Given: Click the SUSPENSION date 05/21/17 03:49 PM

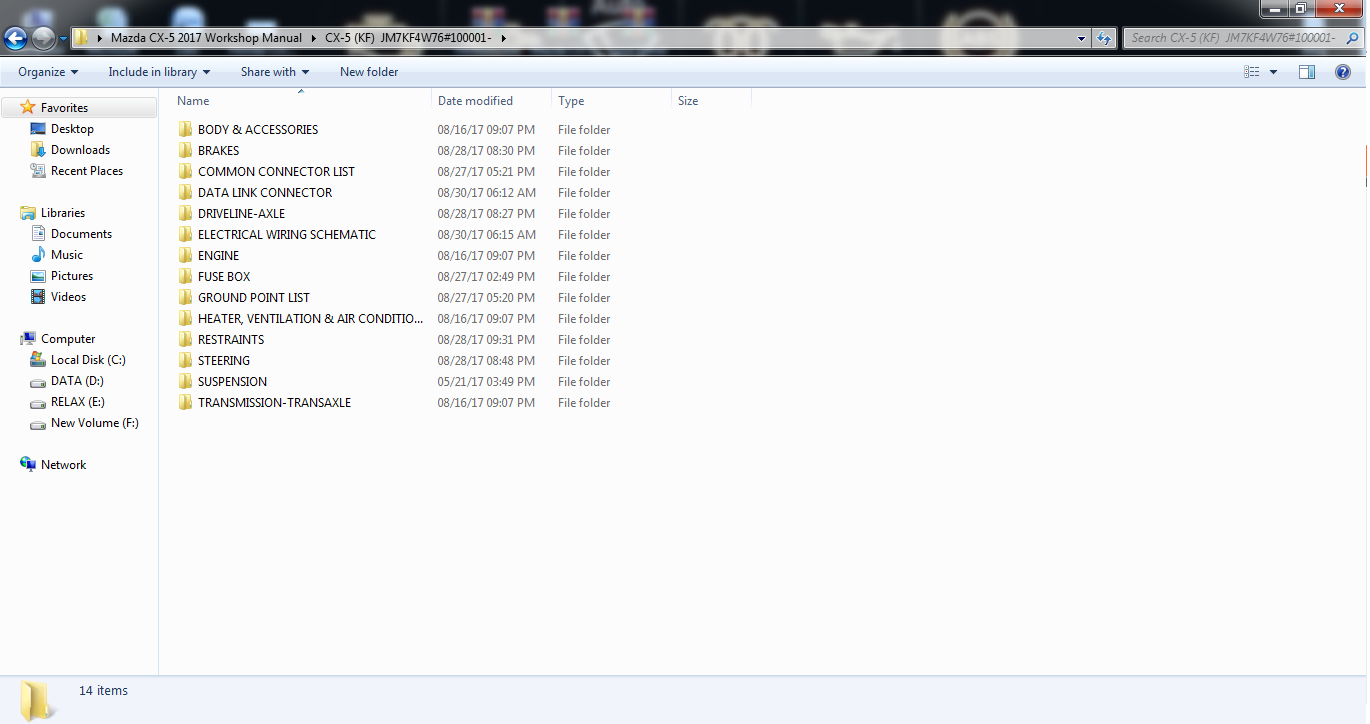Looking at the screenshot, I should pos(486,382).
